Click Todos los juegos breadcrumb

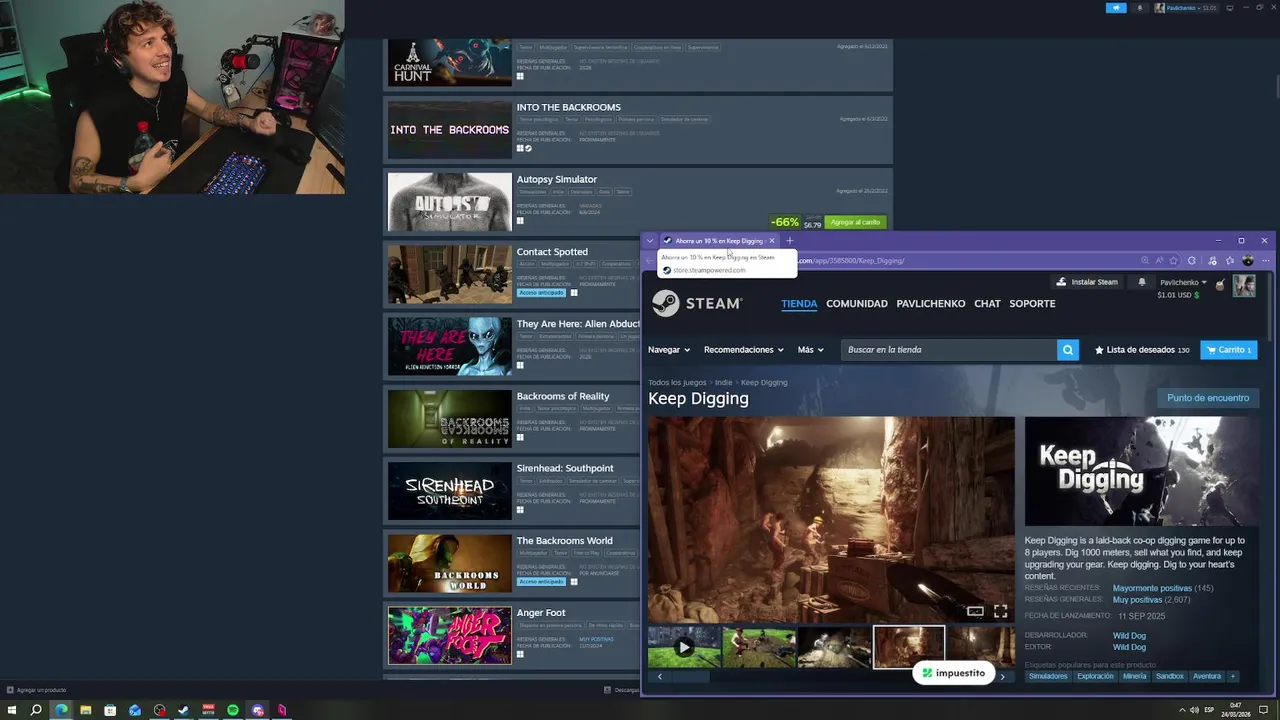(x=677, y=382)
